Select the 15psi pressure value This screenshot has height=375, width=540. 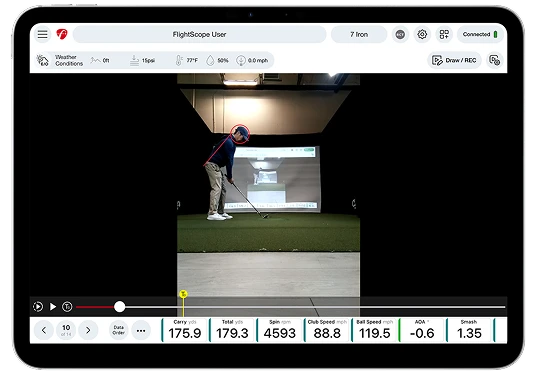(143, 61)
